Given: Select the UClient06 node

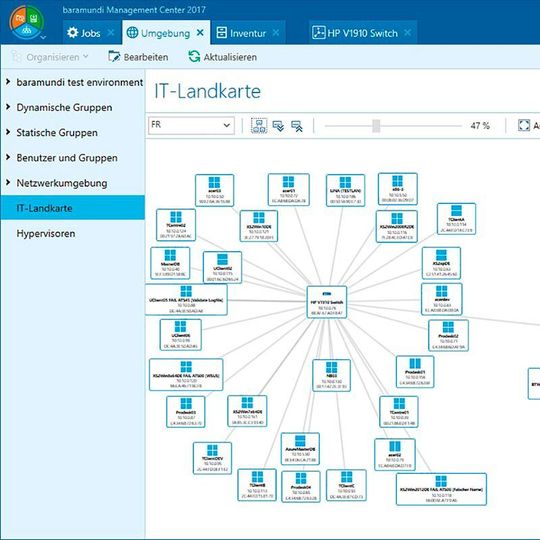Looking at the screenshot, I should tap(180, 335).
